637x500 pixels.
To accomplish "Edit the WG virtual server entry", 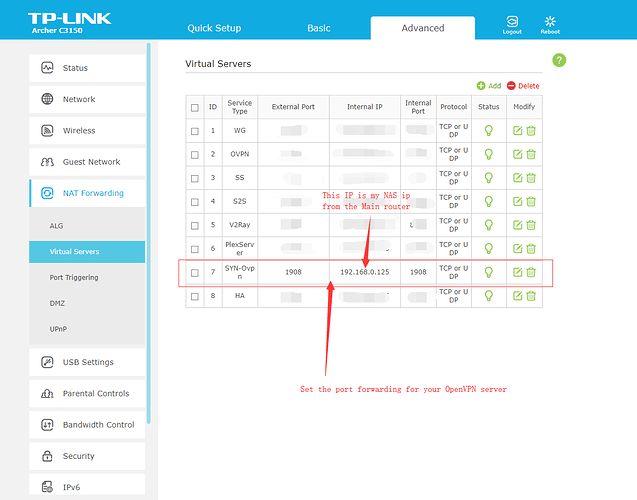I will point(518,130).
